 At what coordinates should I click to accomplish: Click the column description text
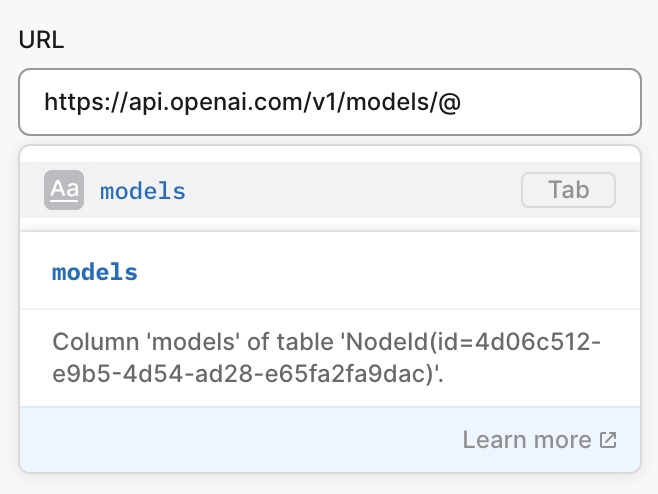(x=328, y=359)
